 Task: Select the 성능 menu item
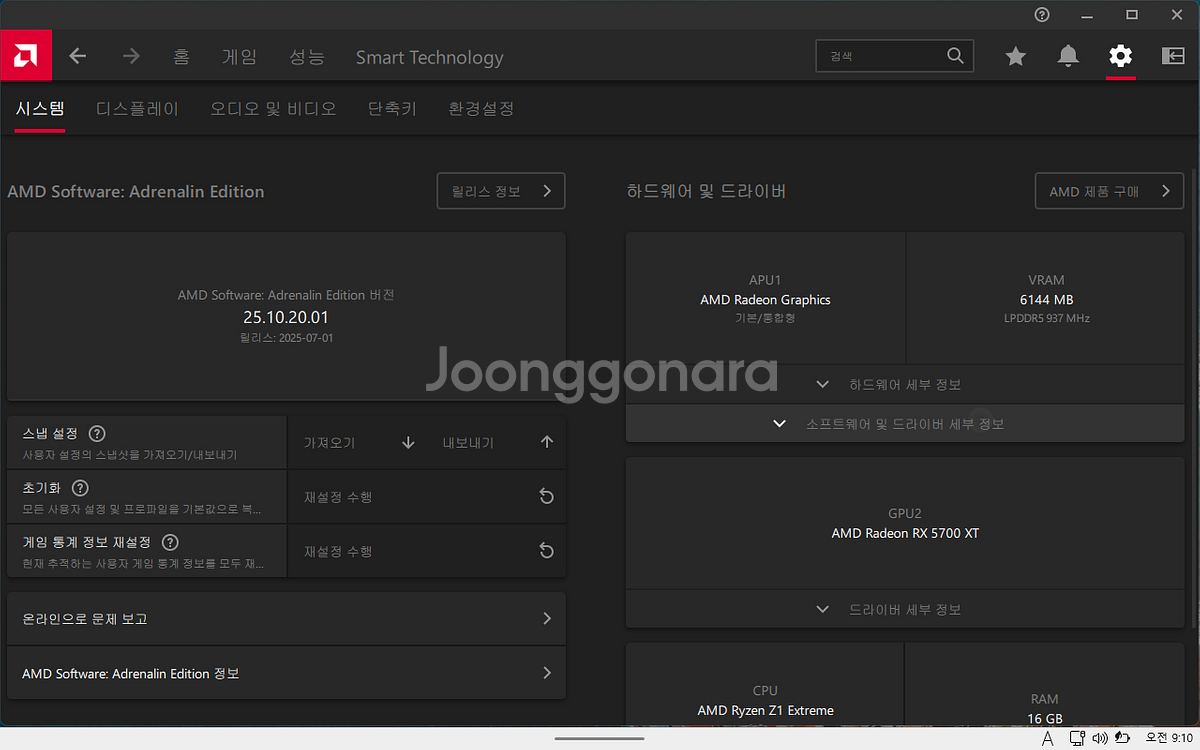pos(306,57)
